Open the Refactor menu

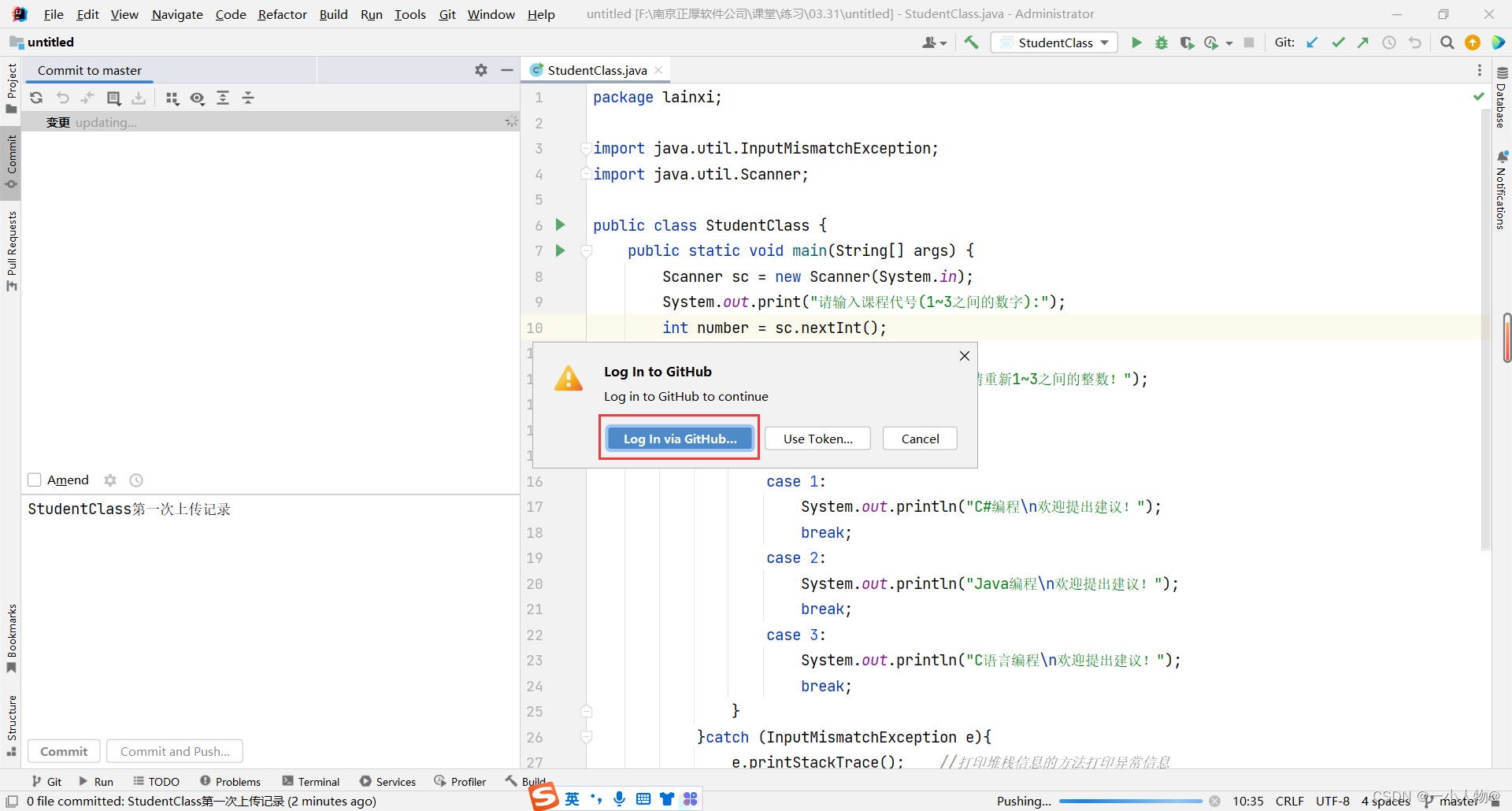click(x=282, y=14)
